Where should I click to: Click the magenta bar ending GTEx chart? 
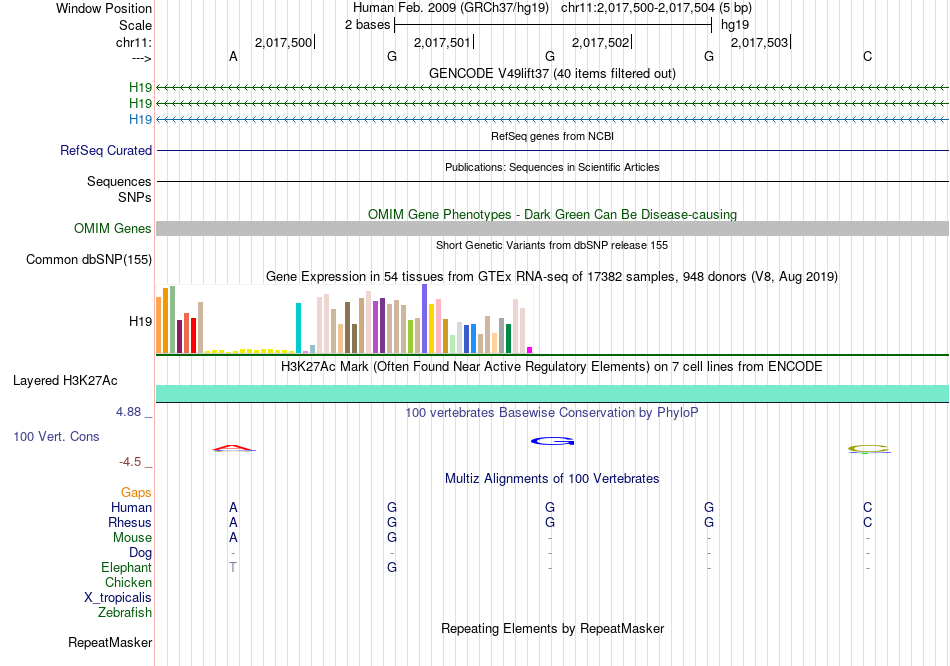point(530,350)
